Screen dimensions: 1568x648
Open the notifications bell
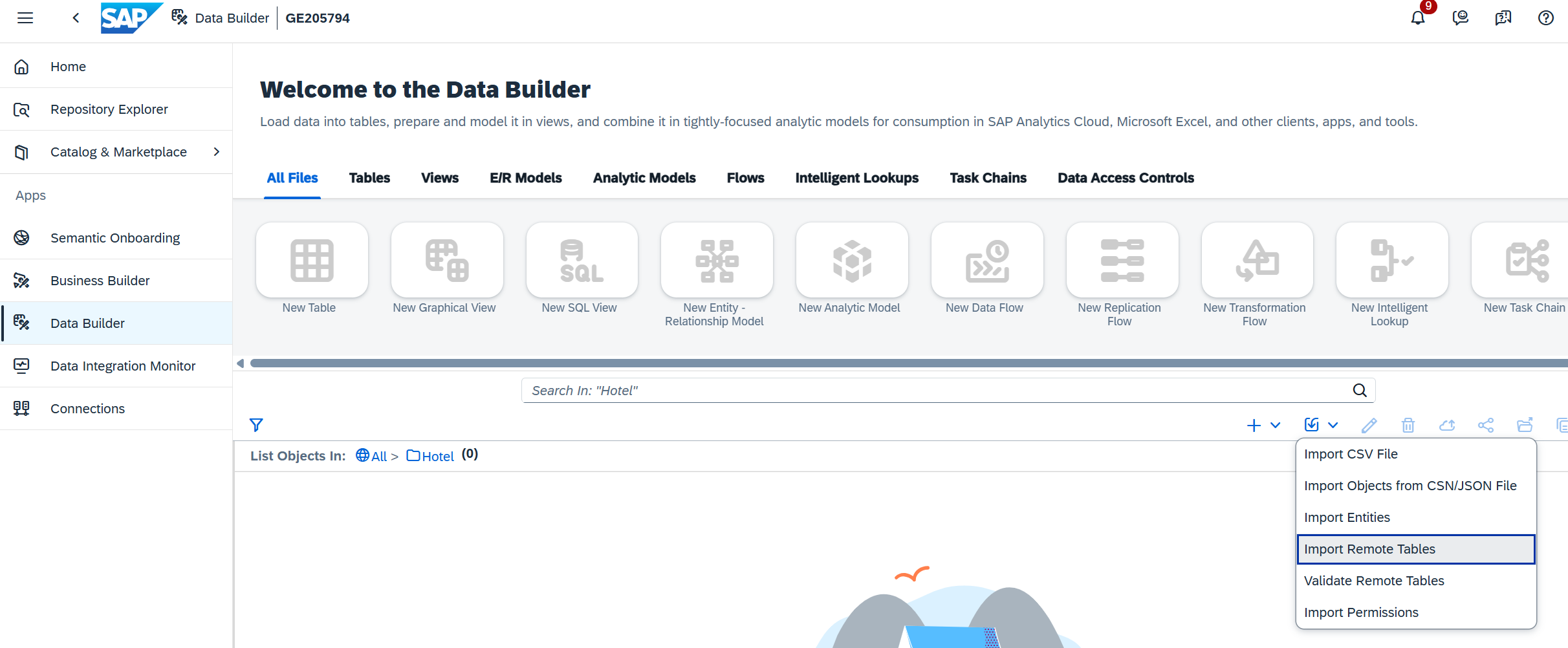pos(1418,18)
